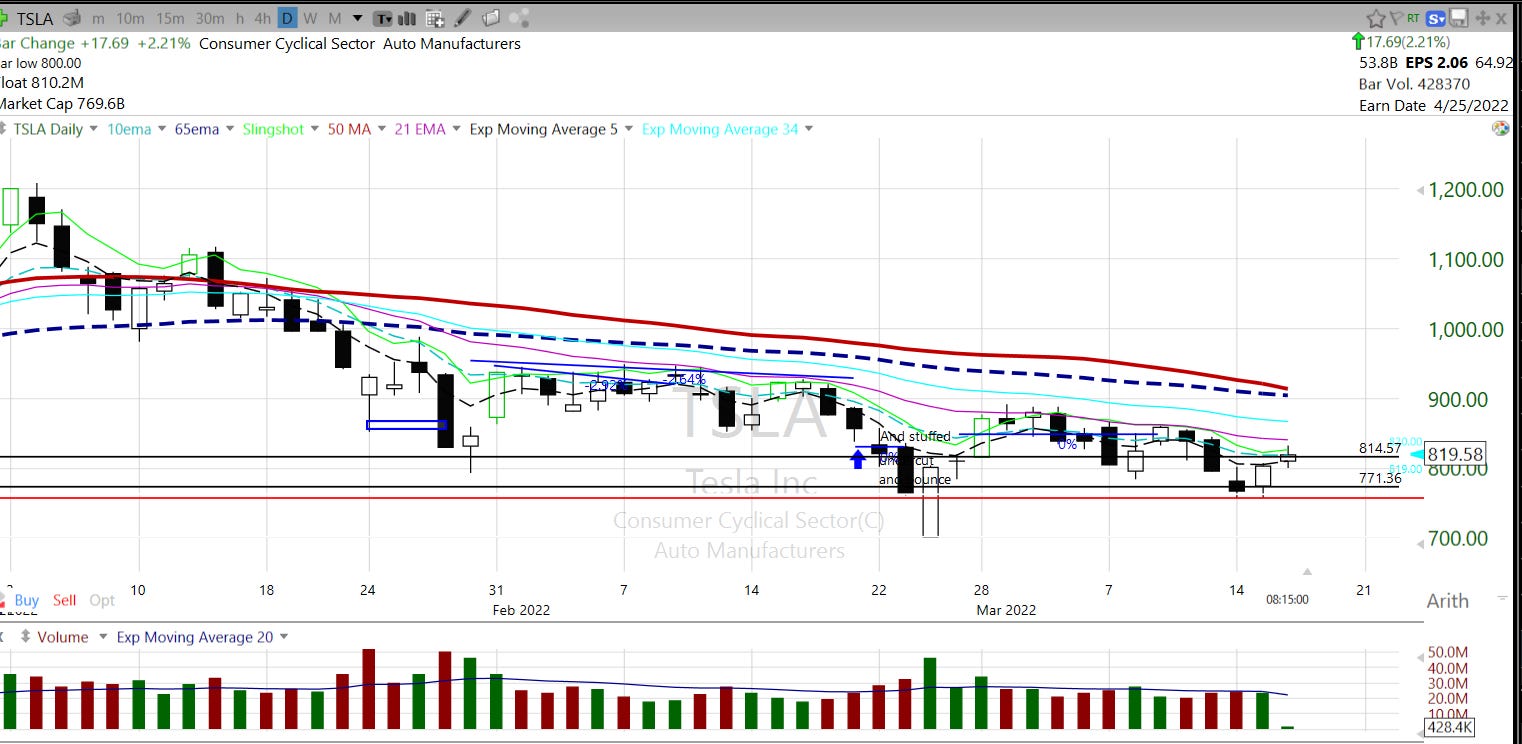The height and width of the screenshot is (744, 1522).
Task: Open the notes folder icon in toolbar
Action: coord(490,18)
